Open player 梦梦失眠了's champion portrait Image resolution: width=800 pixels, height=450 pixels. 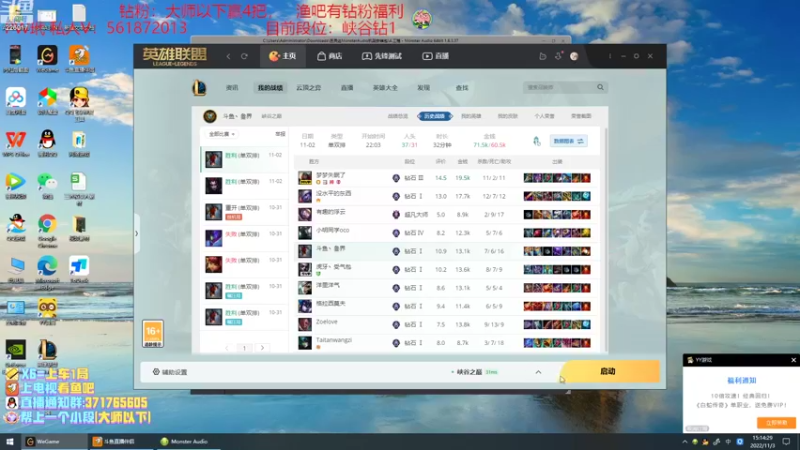305,178
